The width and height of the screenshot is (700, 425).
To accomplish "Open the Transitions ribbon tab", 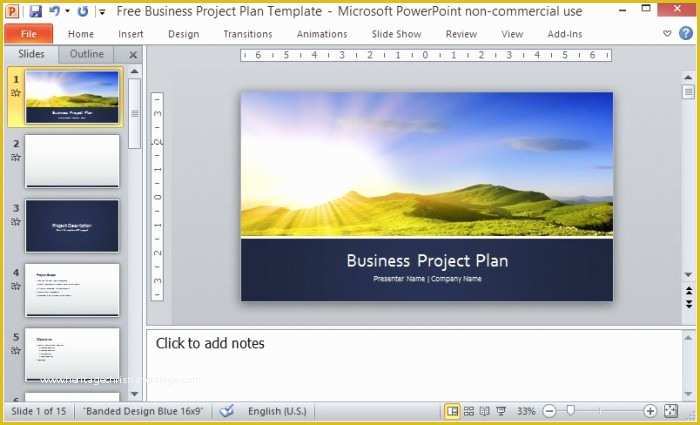I will tap(248, 34).
